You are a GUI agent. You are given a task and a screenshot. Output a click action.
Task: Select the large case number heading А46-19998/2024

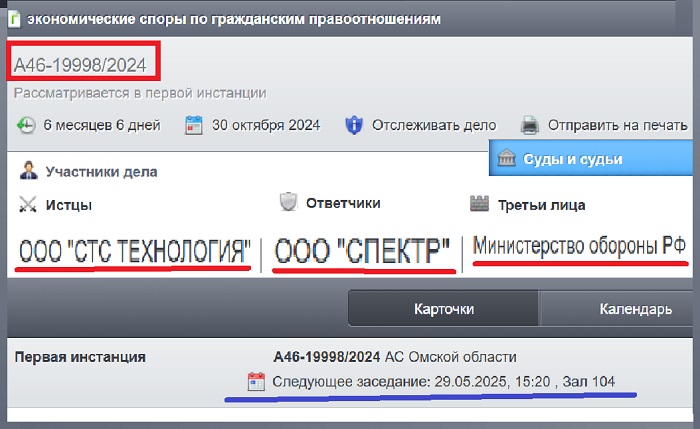[80, 65]
